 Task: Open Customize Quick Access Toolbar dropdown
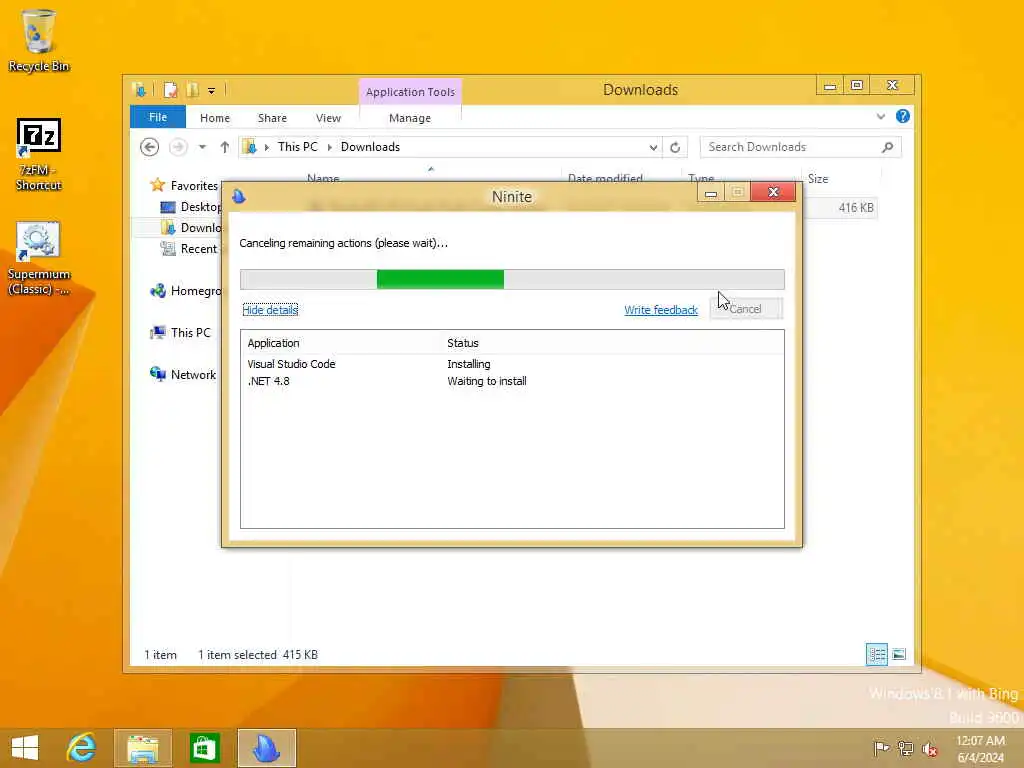coord(212,91)
